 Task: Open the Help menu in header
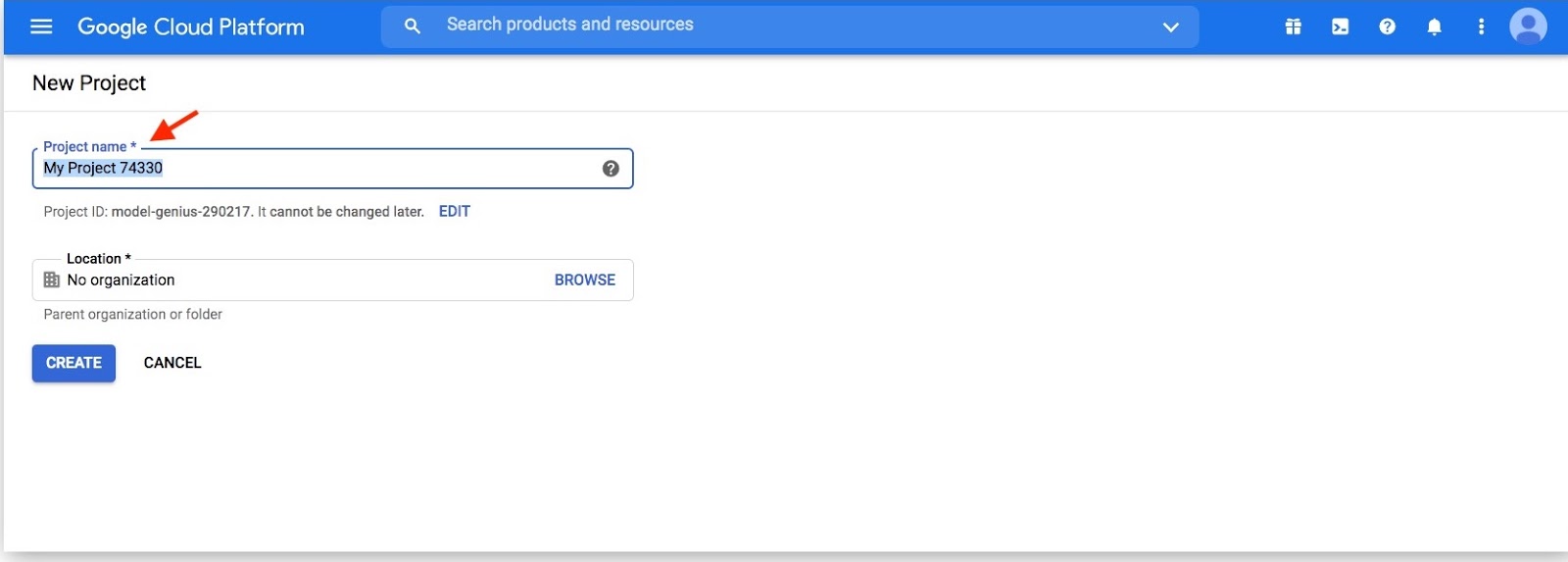pos(1387,27)
